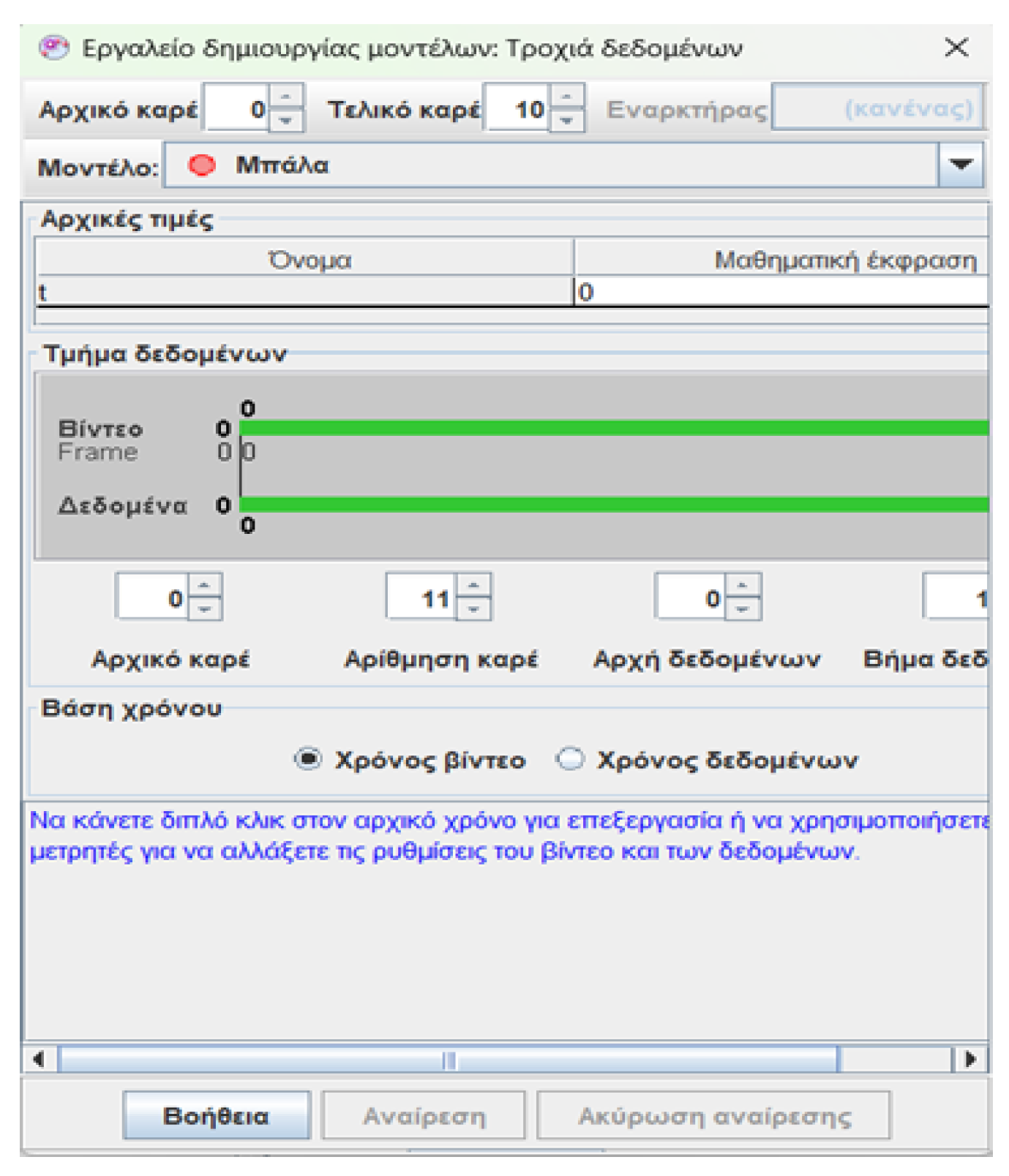Increase lower Αρχικό καρέ spinner
The image size is (1009, 1176).
tap(204, 586)
